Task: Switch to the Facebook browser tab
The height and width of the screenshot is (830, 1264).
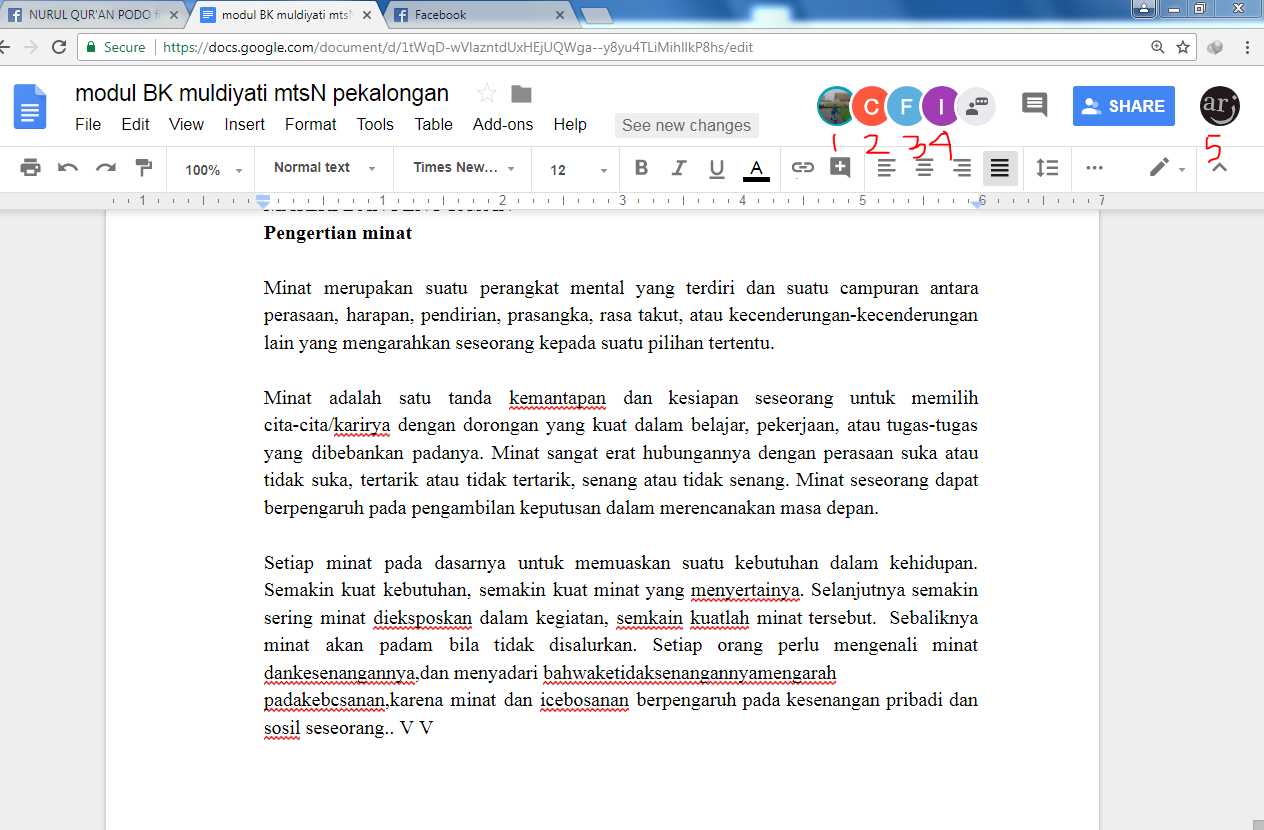Action: click(x=480, y=15)
